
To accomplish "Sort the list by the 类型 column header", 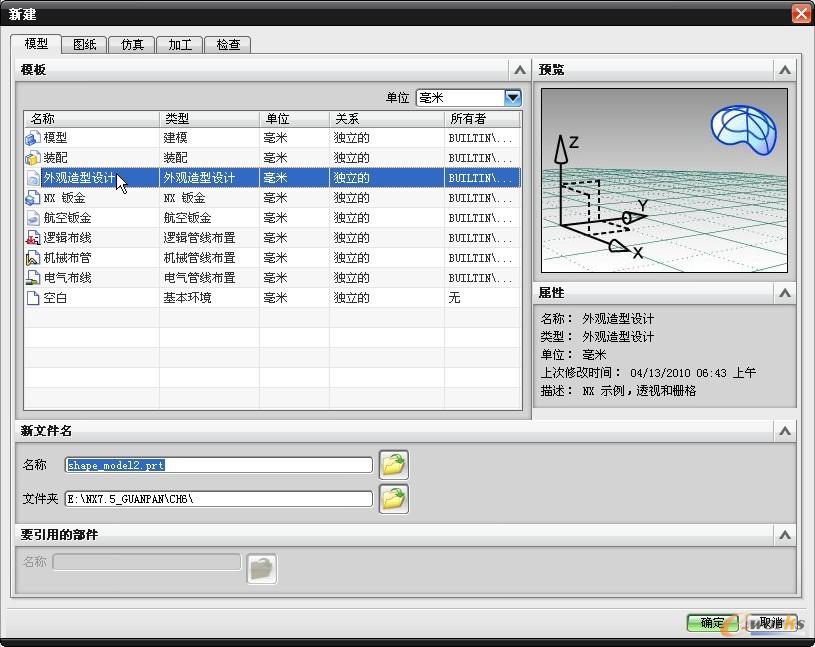I will (x=209, y=119).
